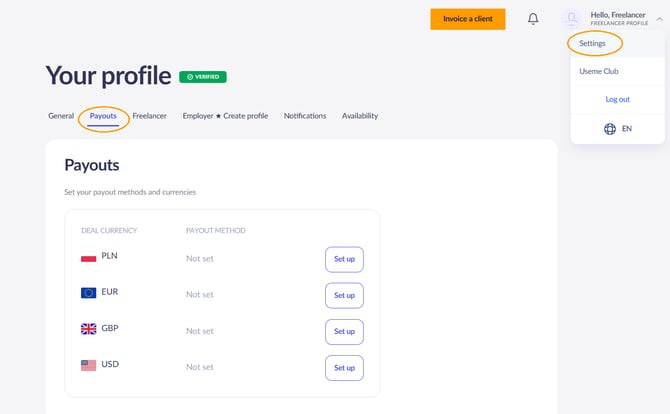Go to the Freelancer tab
This screenshot has height=414, width=670.
click(x=150, y=116)
